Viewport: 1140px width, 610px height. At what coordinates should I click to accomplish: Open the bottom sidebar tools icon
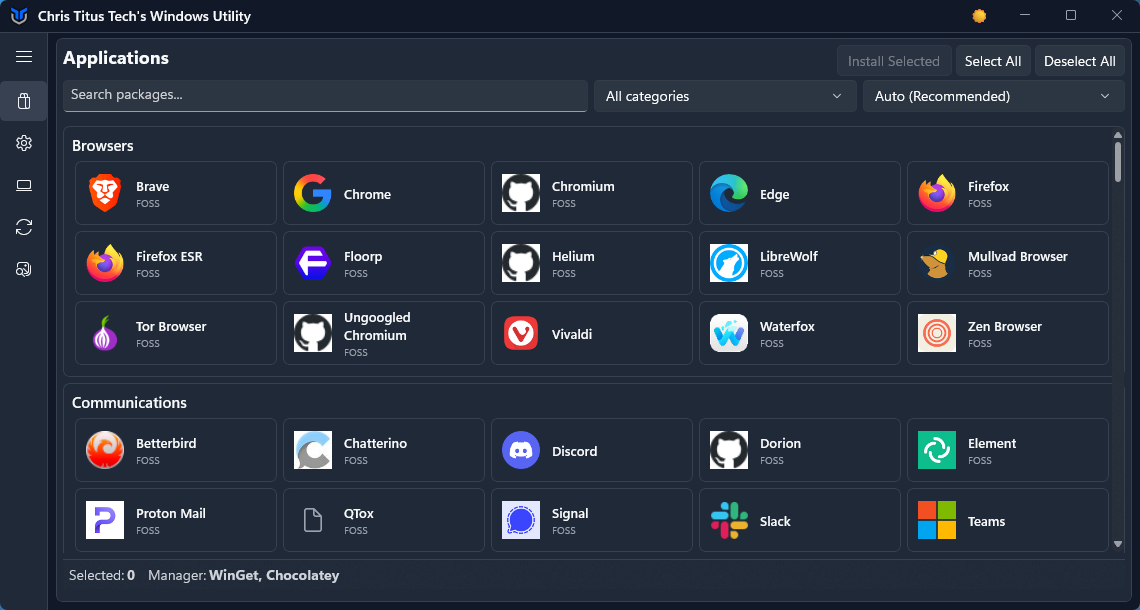(x=24, y=270)
